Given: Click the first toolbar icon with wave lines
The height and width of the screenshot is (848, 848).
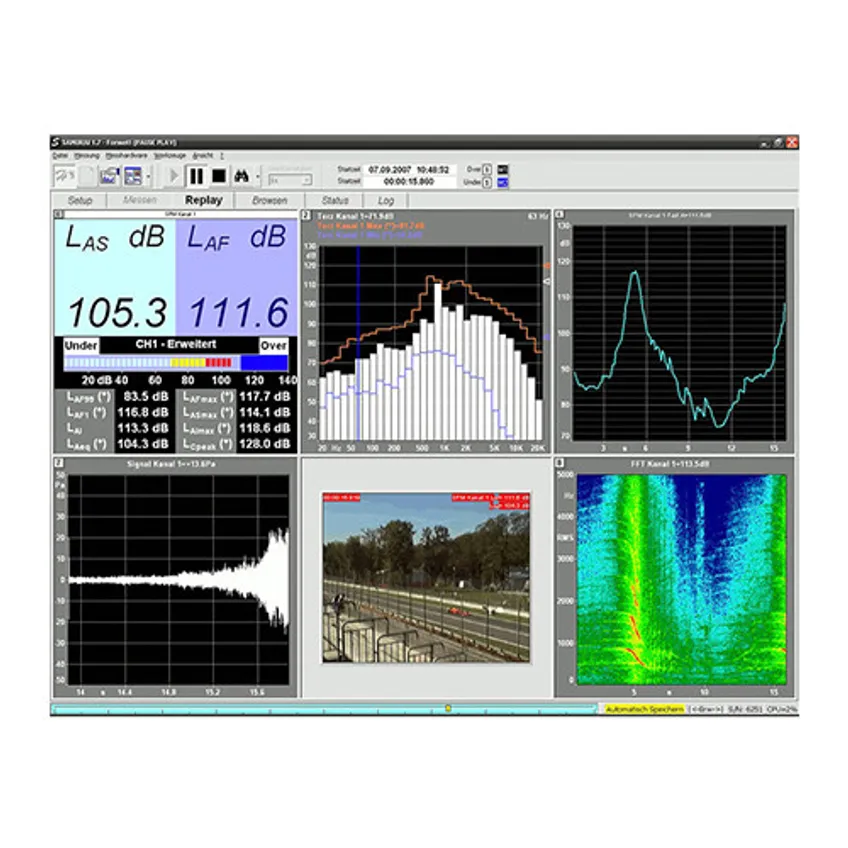Looking at the screenshot, I should pyautogui.click(x=65, y=176).
